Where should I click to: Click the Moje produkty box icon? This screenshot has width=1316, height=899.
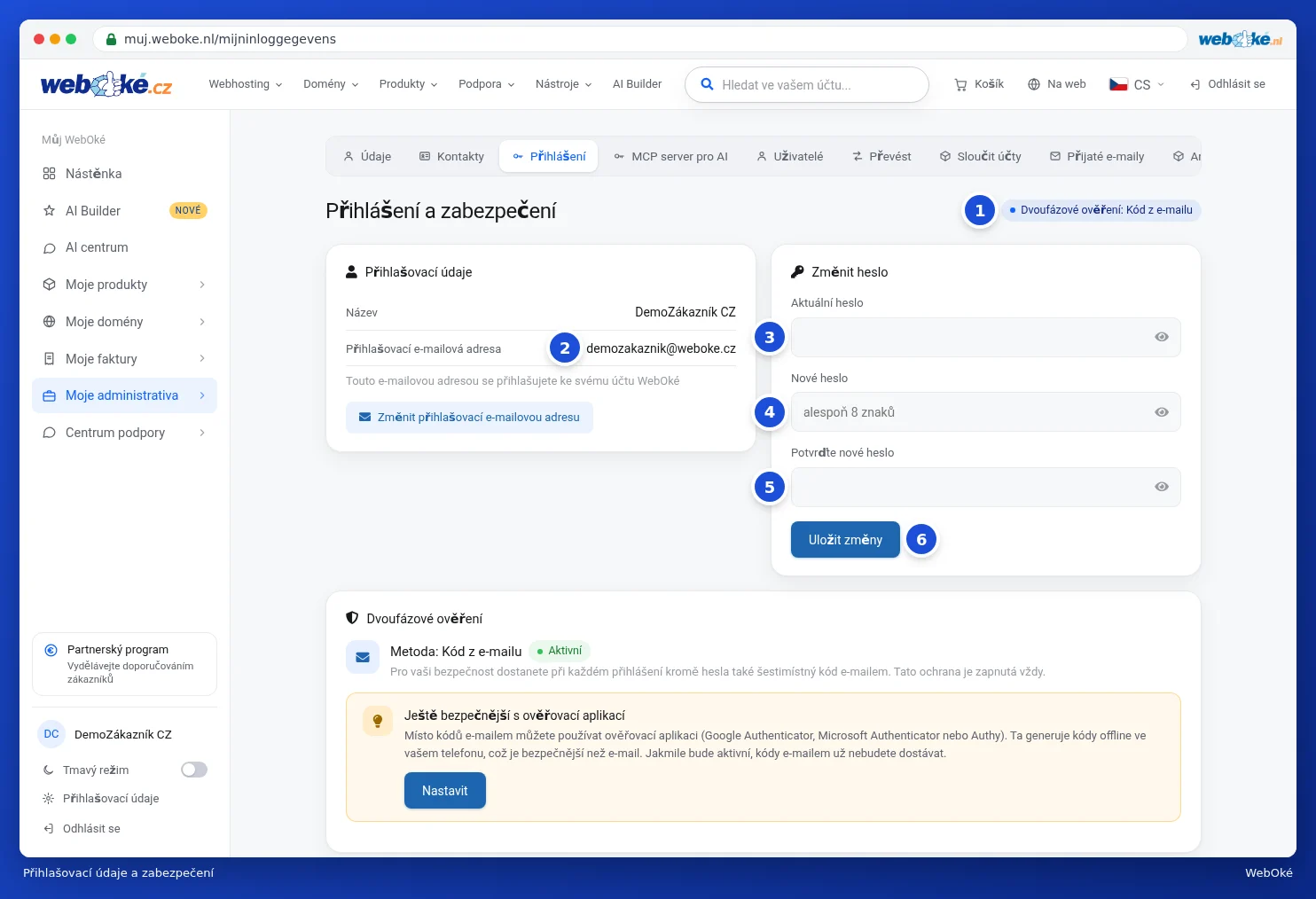[x=50, y=285]
